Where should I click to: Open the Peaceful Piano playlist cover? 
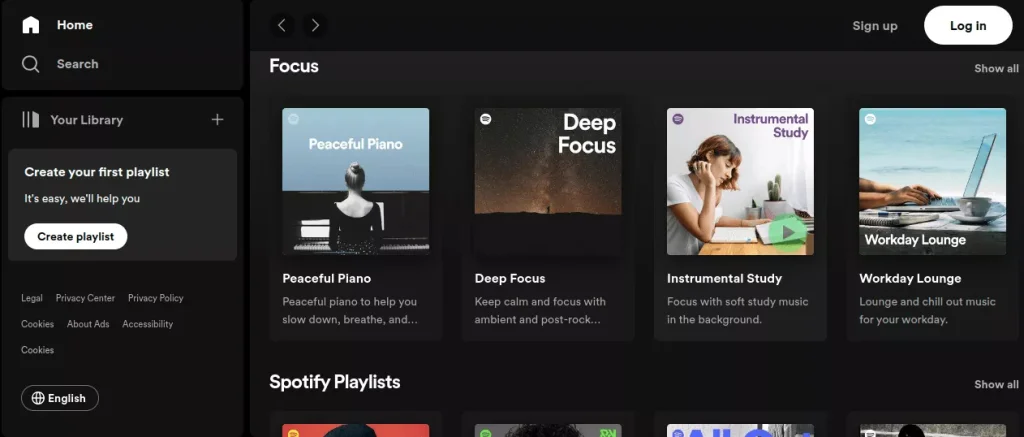coord(355,182)
